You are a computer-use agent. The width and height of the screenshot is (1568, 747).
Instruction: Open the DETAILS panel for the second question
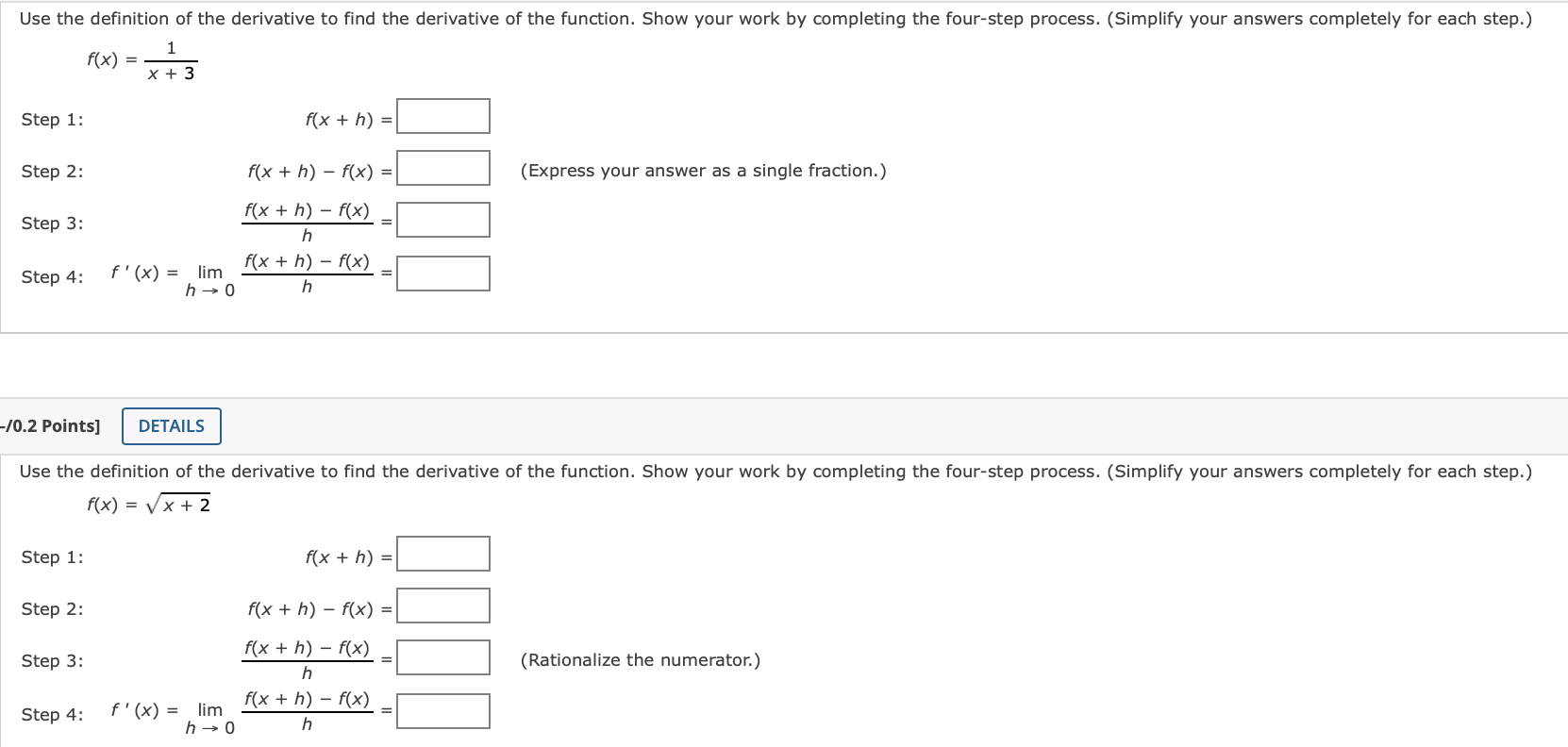coord(171,425)
